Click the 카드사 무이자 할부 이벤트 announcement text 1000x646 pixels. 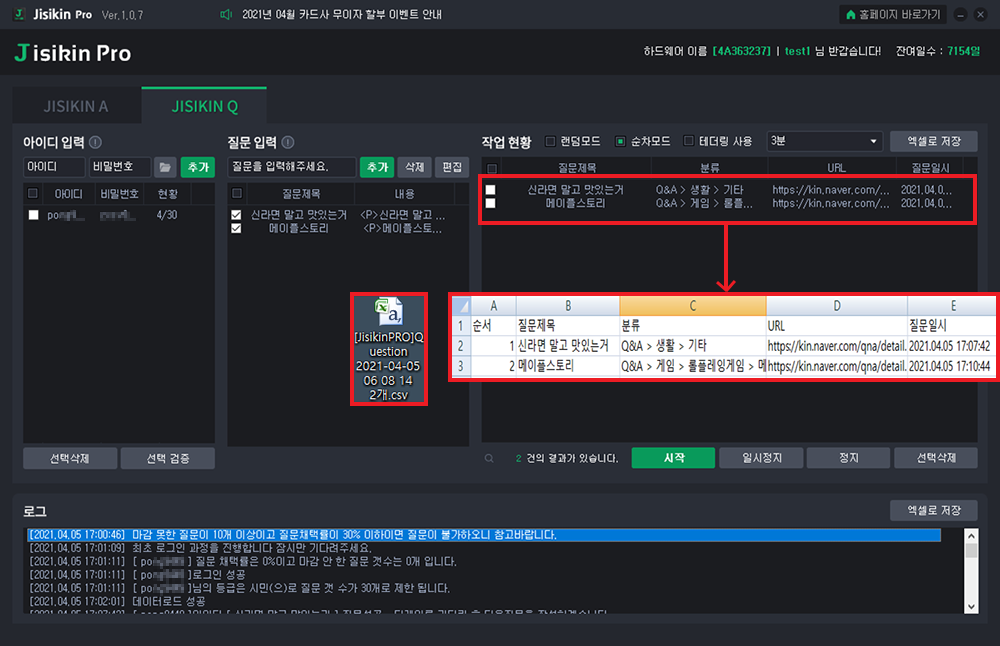point(342,14)
